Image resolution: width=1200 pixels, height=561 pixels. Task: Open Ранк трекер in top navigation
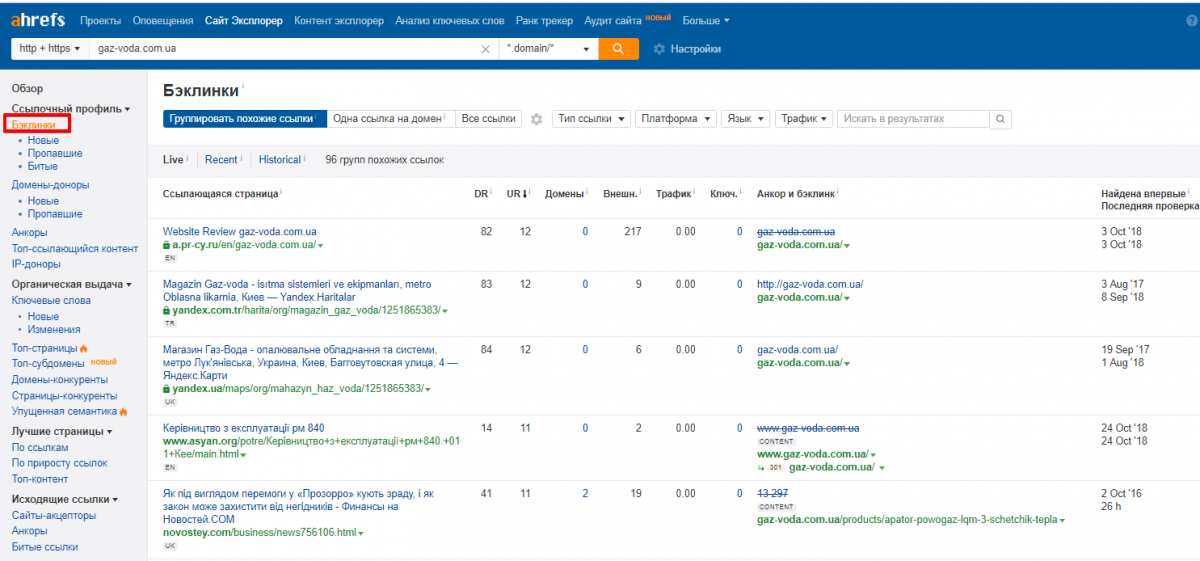[545, 20]
